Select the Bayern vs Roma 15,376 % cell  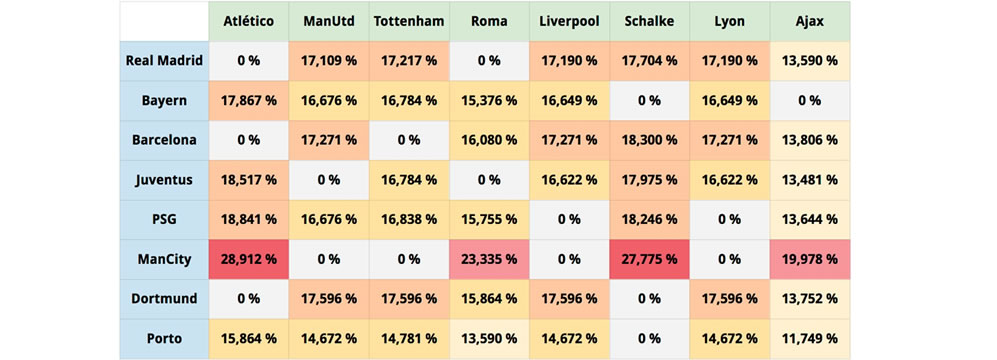click(x=489, y=100)
